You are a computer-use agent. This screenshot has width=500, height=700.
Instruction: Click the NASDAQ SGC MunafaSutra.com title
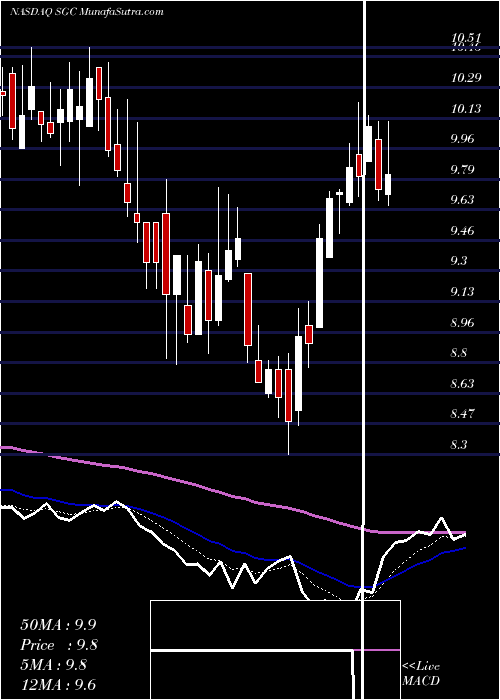coord(86,12)
